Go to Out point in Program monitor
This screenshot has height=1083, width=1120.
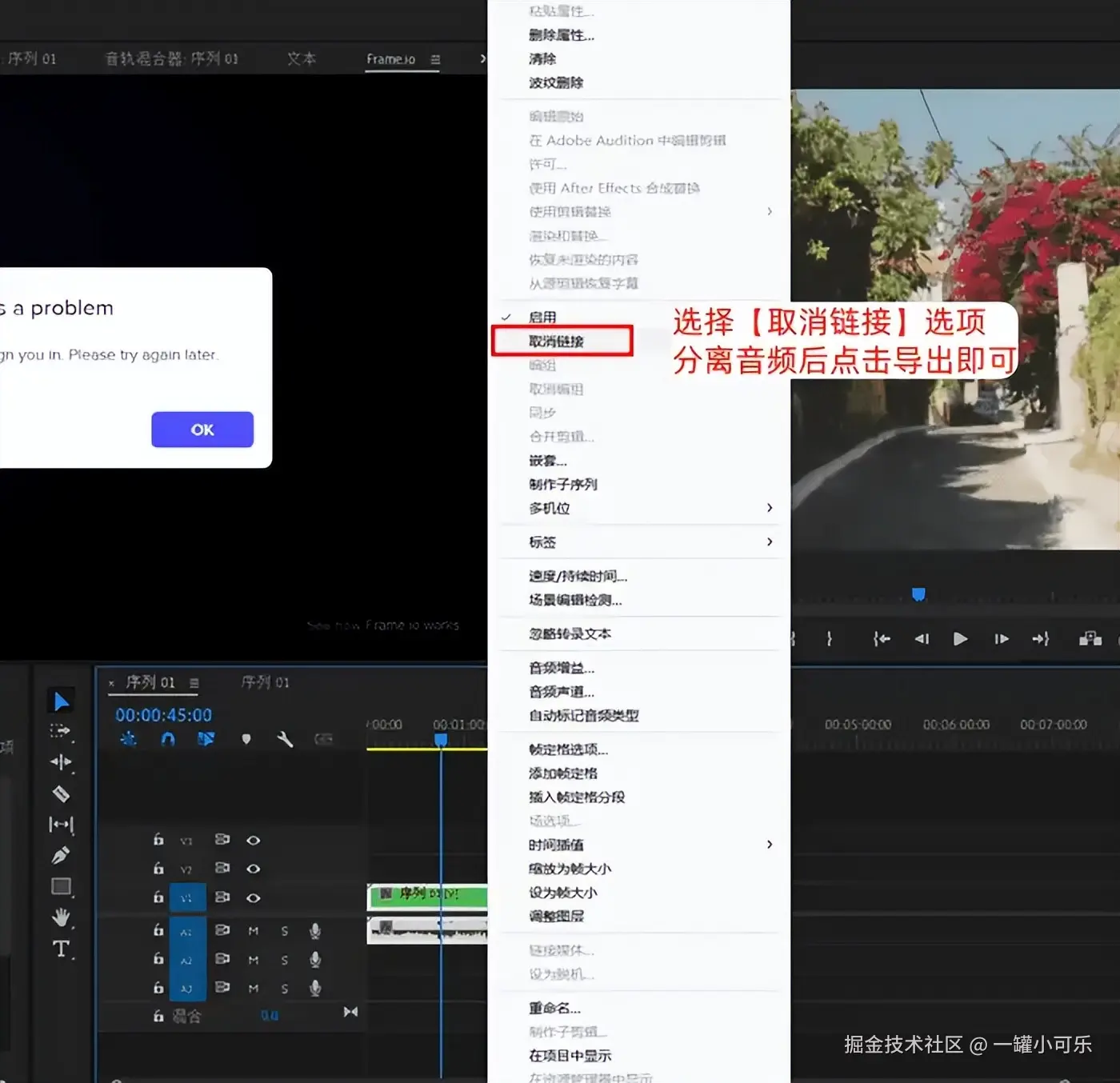1040,638
